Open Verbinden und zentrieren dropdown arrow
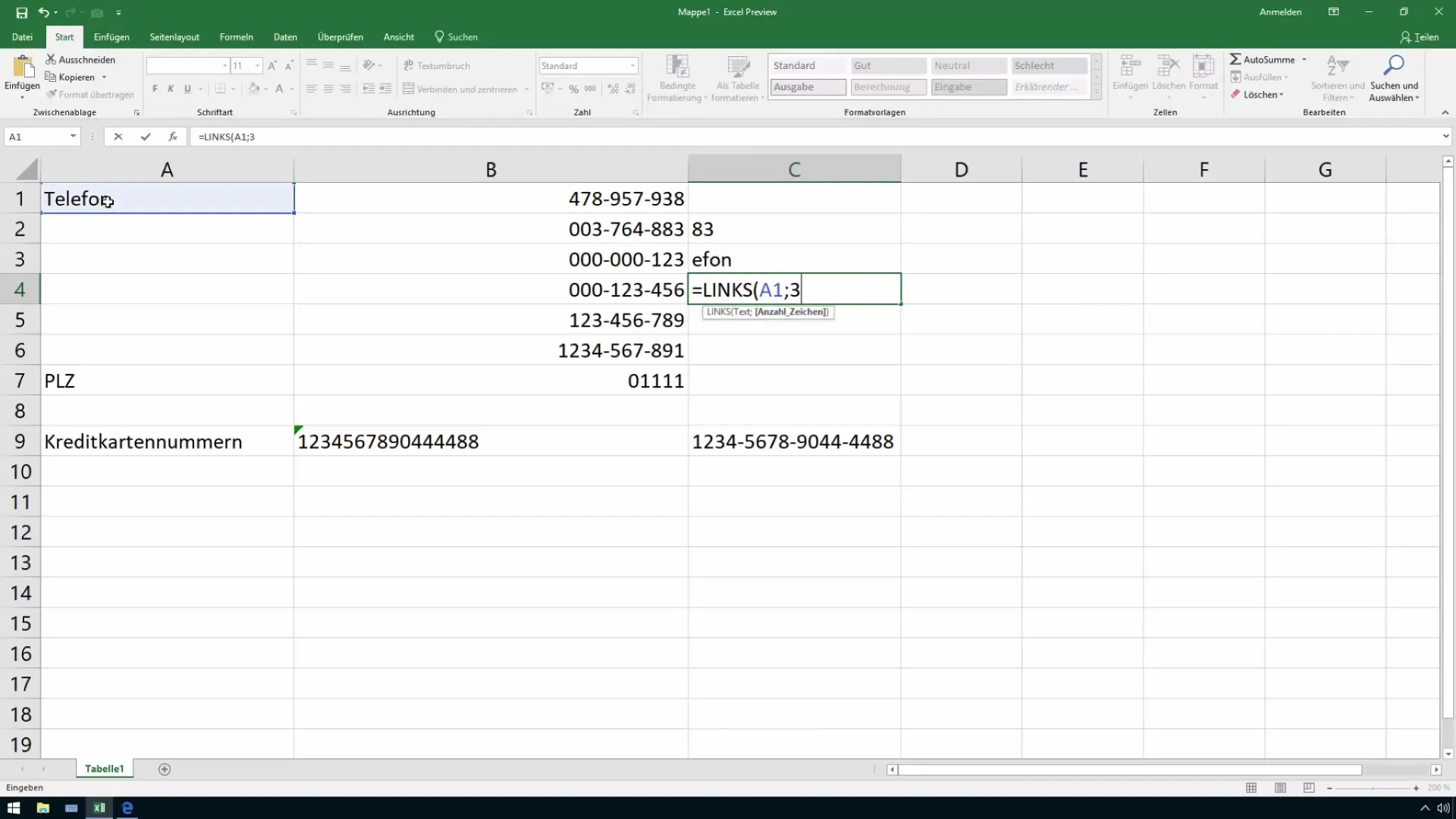This screenshot has width=1456, height=819. [x=526, y=89]
